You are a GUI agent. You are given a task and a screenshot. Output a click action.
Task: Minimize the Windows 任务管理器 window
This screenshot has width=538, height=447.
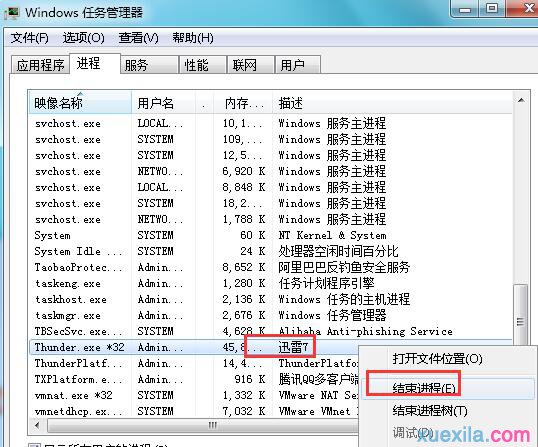pyautogui.click(x=465, y=8)
